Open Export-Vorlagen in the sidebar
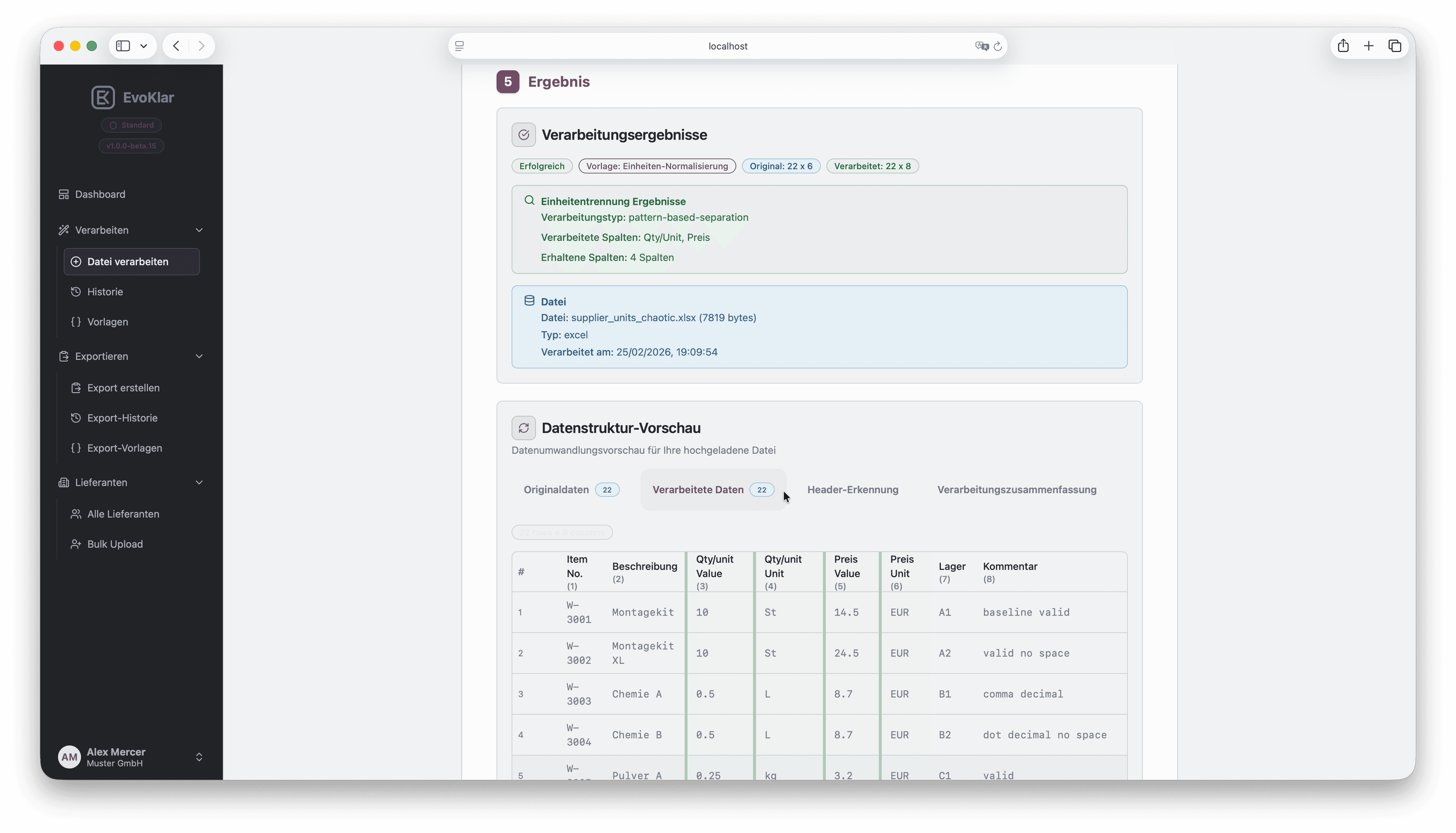1456x833 pixels. click(x=125, y=448)
